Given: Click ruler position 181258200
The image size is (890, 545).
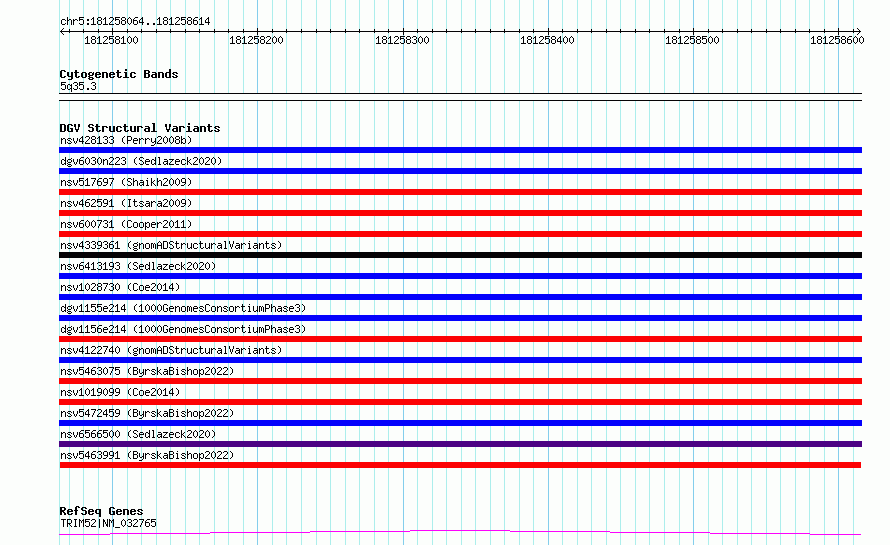Looking at the screenshot, I should 256,40.
